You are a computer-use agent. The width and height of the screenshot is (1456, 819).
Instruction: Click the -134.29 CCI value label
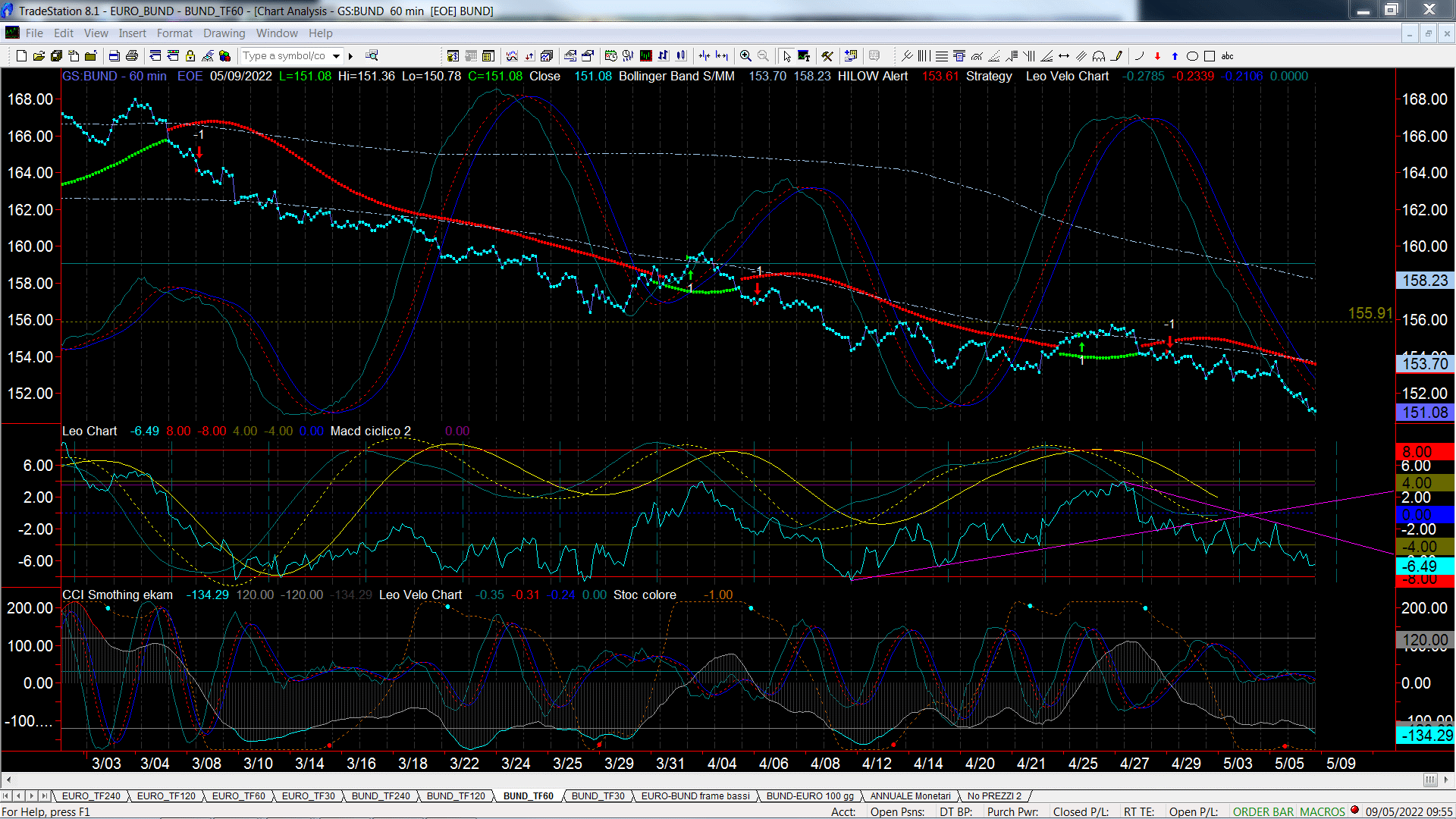[1425, 735]
